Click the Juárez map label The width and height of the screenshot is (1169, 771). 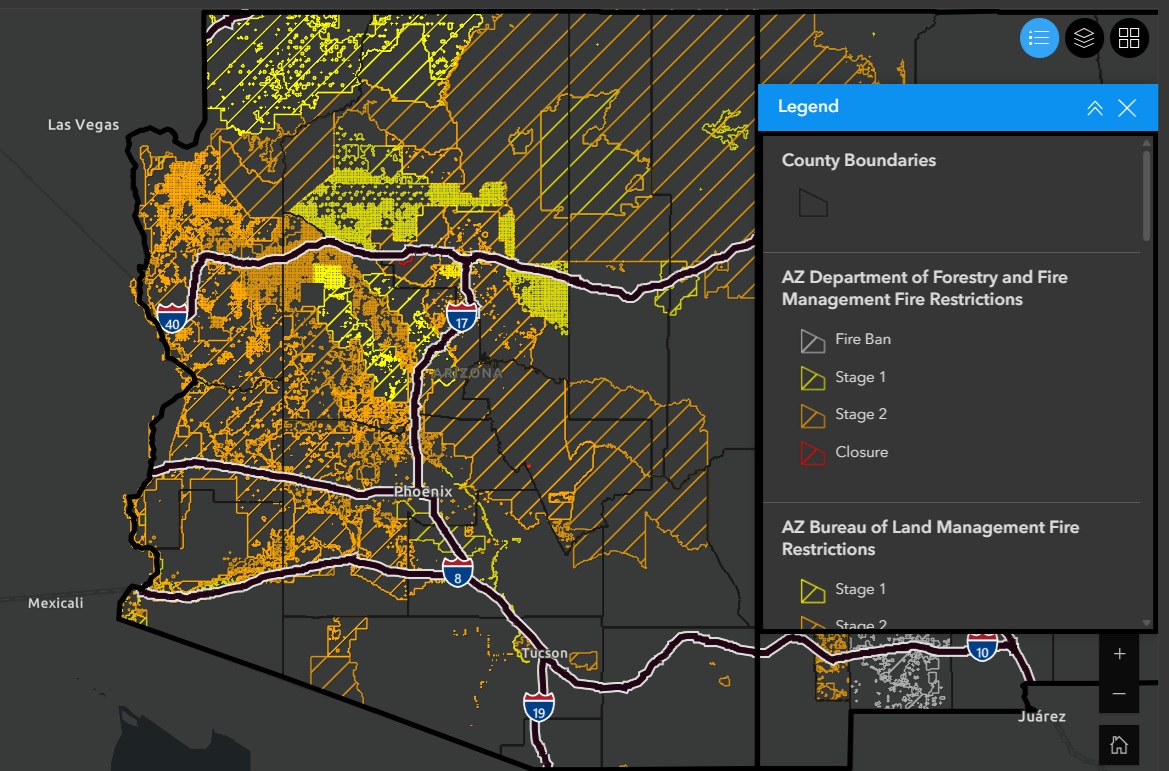pos(1042,717)
